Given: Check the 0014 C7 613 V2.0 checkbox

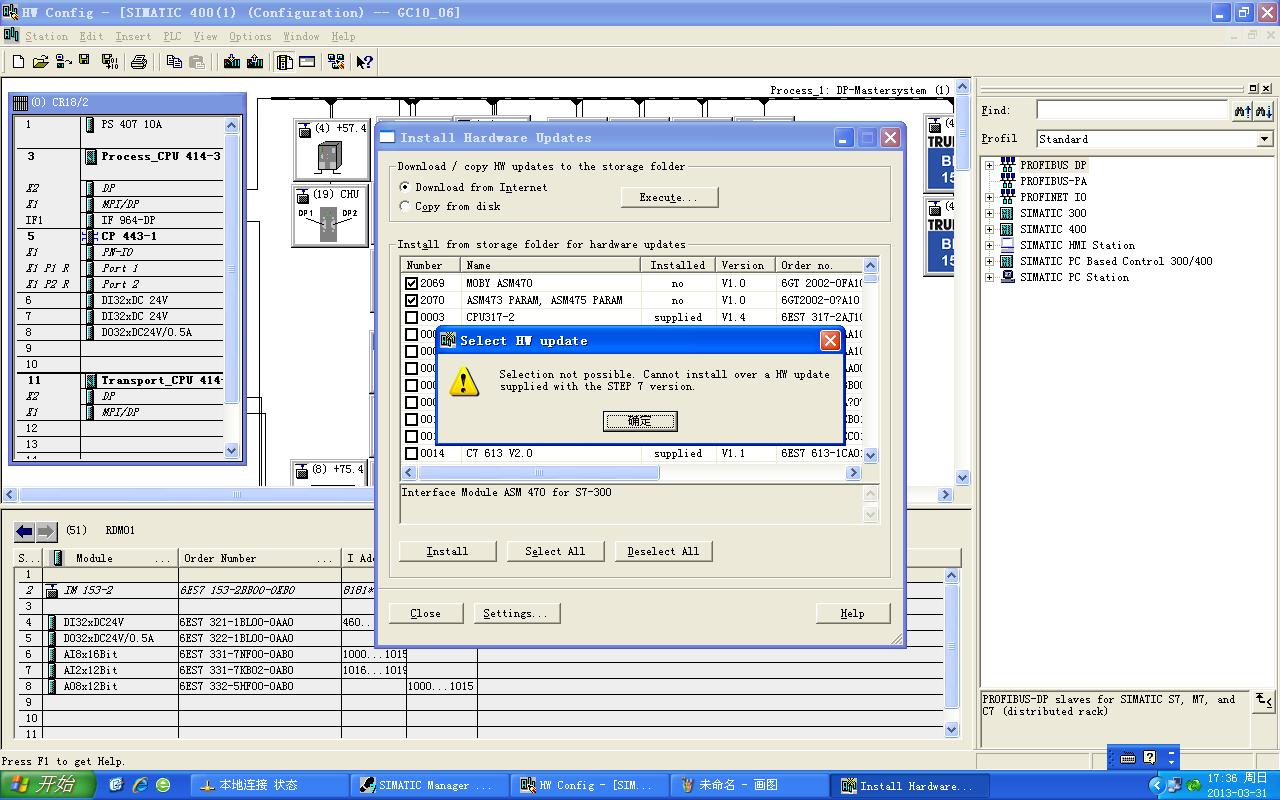Looking at the screenshot, I should click(411, 453).
